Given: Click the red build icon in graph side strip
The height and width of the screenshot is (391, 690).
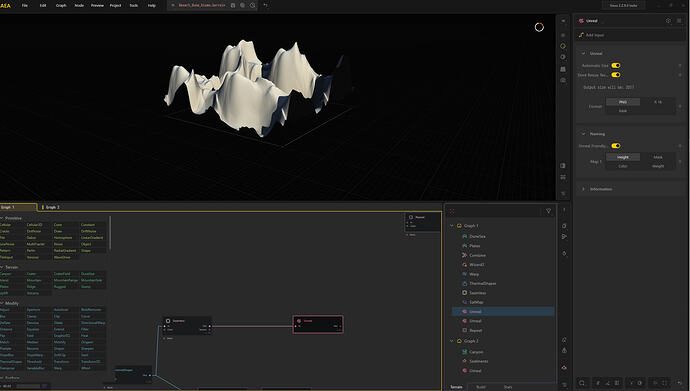Looking at the screenshot, I should (564, 368).
